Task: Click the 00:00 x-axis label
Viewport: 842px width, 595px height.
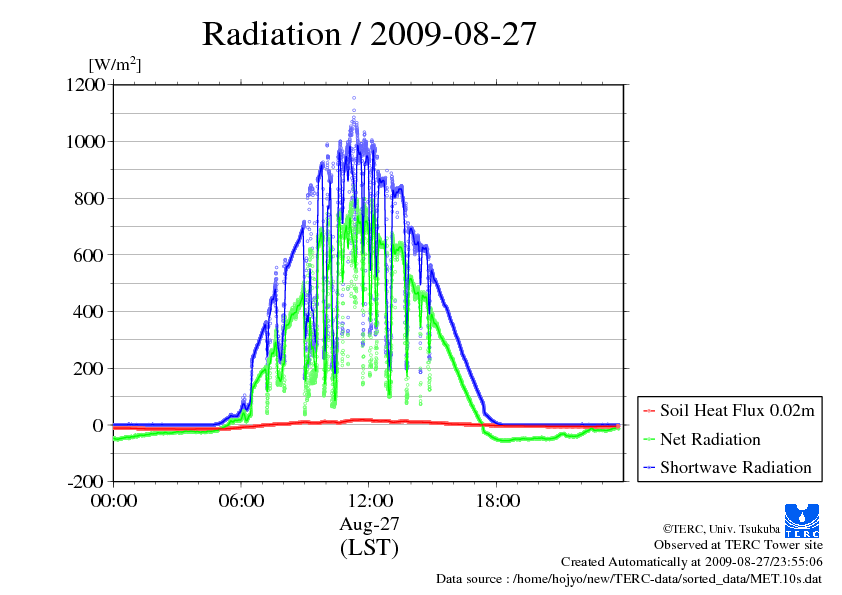Action: (x=114, y=501)
